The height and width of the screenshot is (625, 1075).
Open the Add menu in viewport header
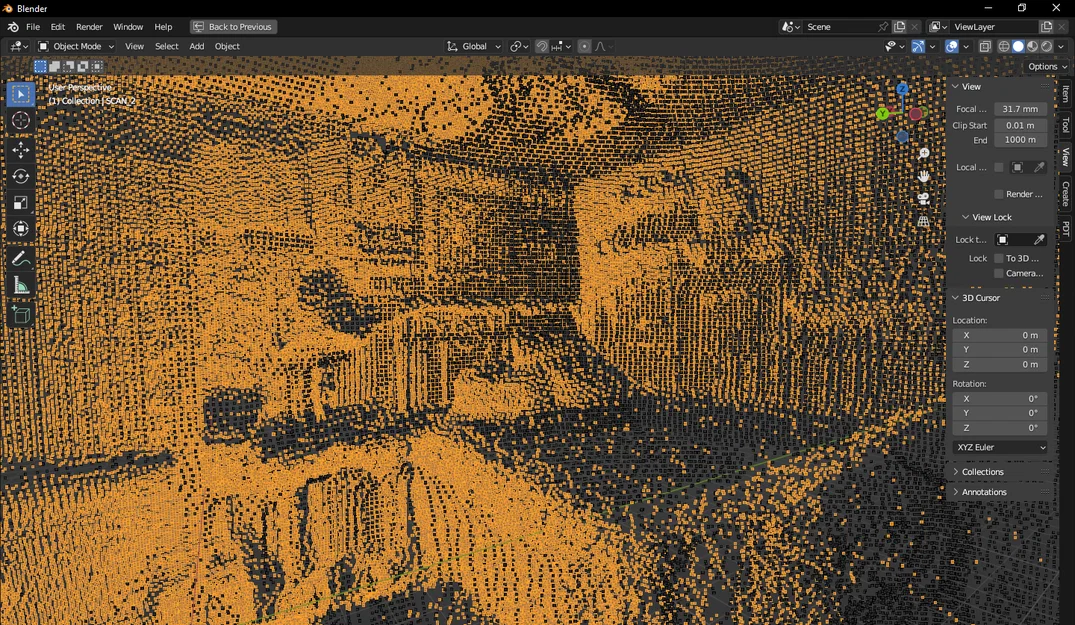pos(197,47)
